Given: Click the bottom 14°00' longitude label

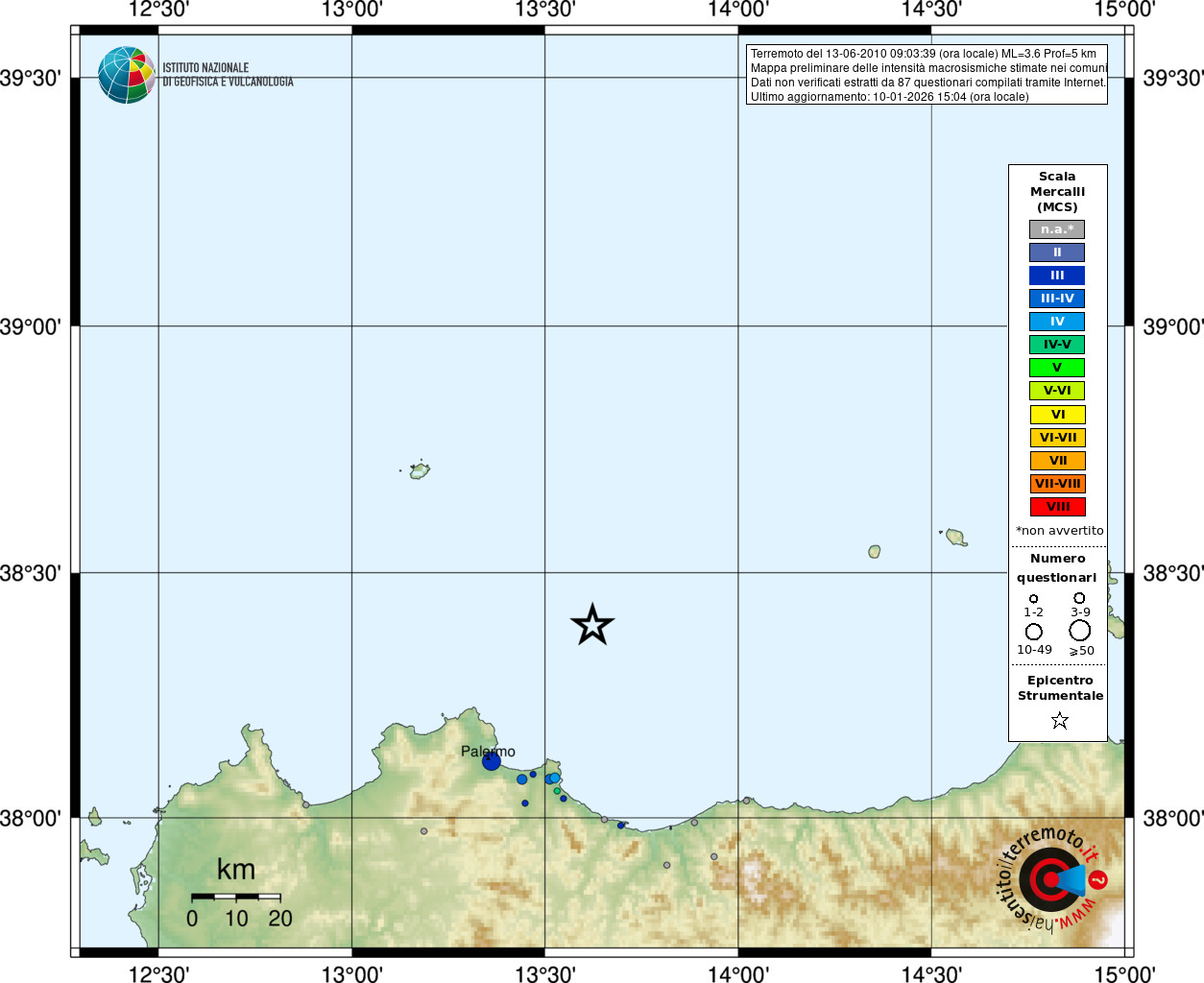Looking at the screenshot, I should click(738, 973).
